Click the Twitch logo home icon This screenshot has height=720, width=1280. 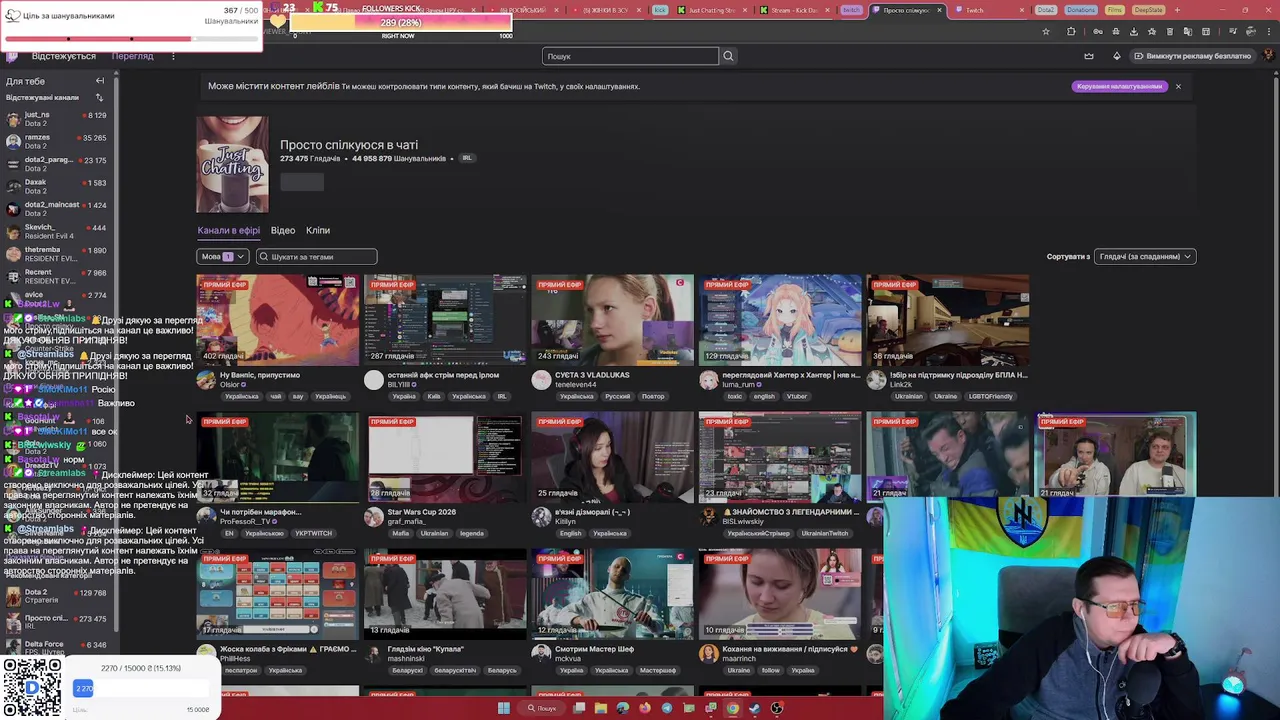(12, 56)
